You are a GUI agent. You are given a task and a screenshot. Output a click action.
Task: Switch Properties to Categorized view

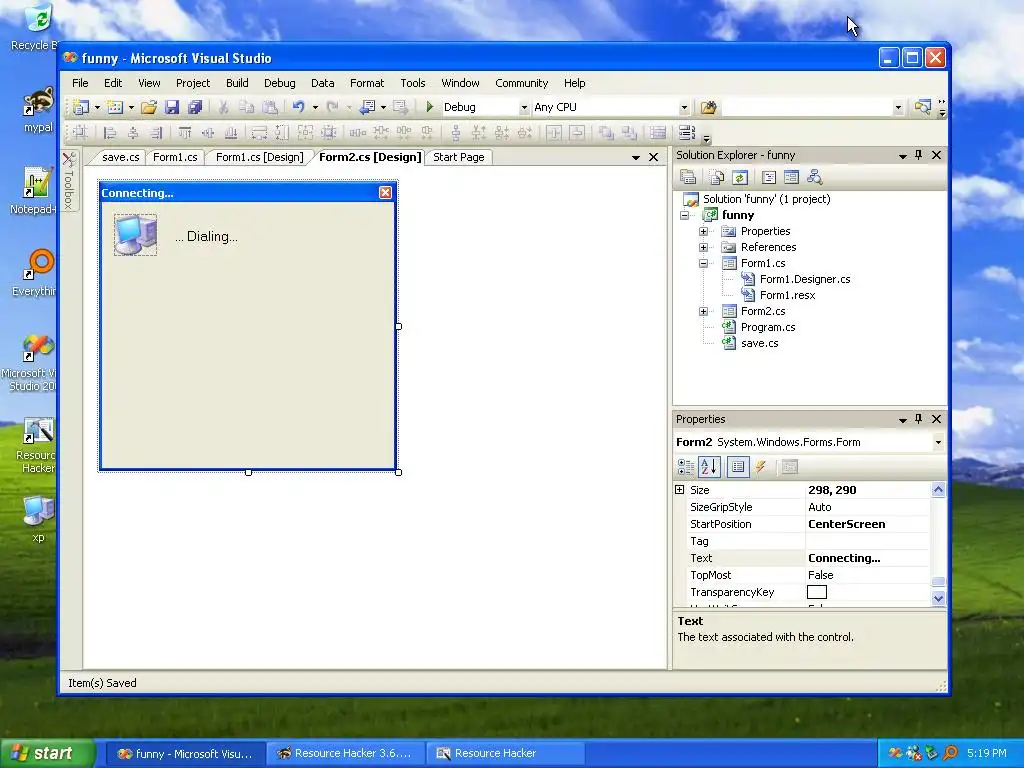point(686,467)
